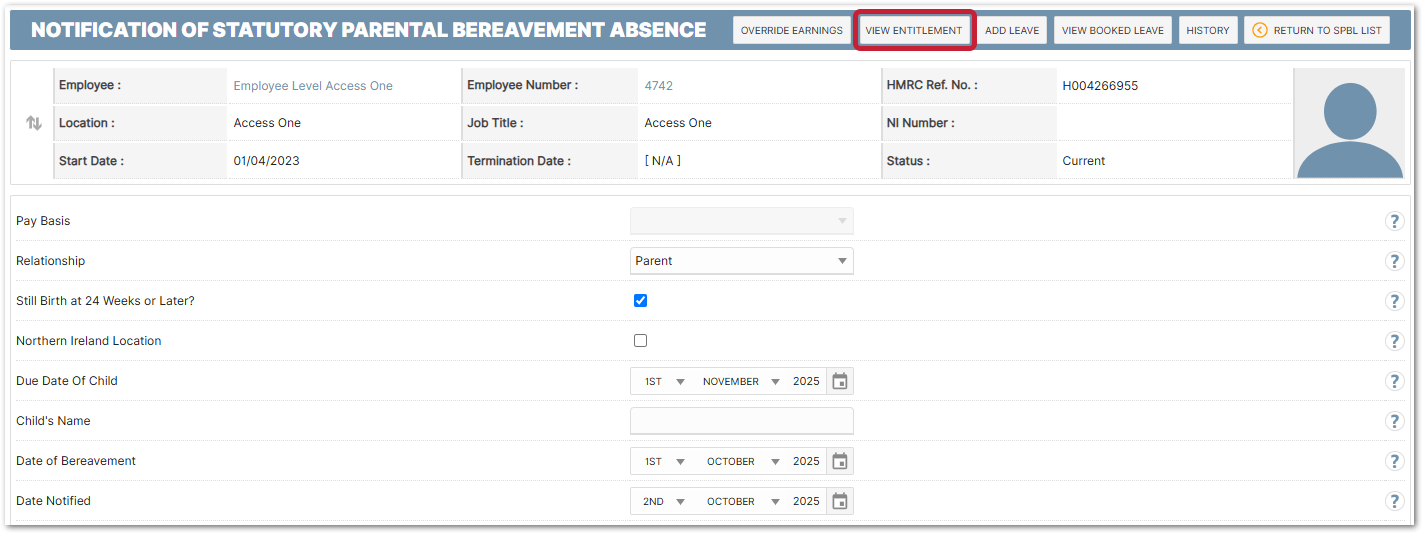Click the Child's Name text field
Image resolution: width=1425 pixels, height=534 pixels.
[x=741, y=421]
